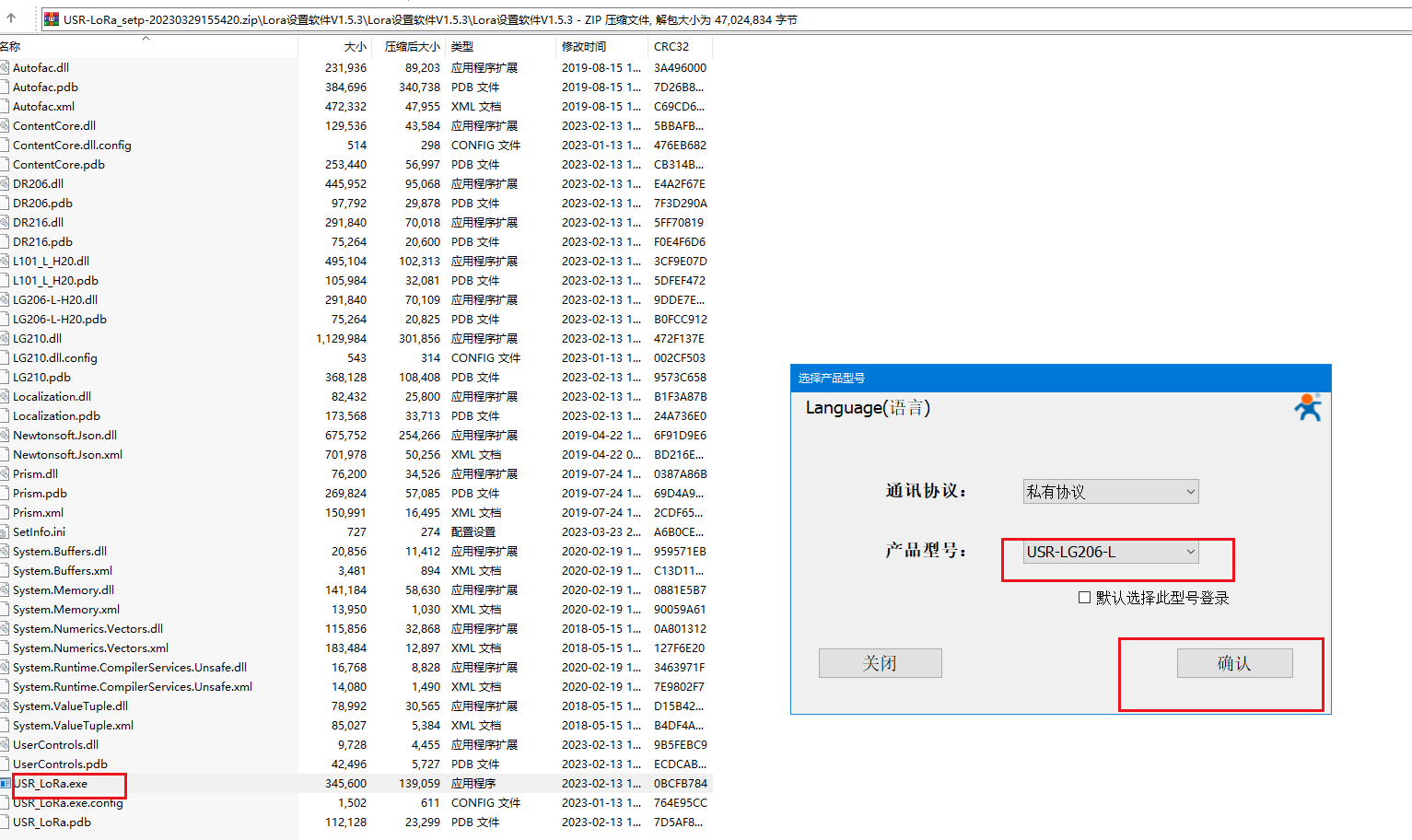
Task: Sort by 名称 column header
Action: pos(10,46)
